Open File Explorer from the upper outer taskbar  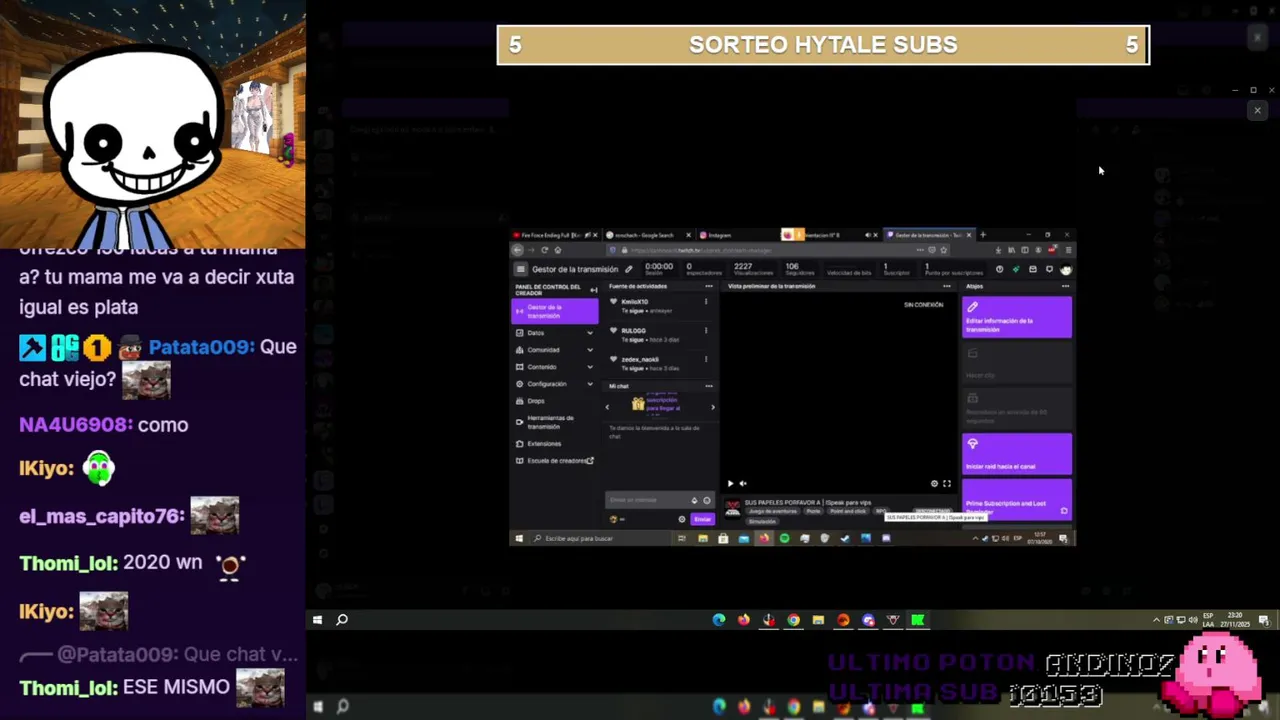(x=818, y=620)
